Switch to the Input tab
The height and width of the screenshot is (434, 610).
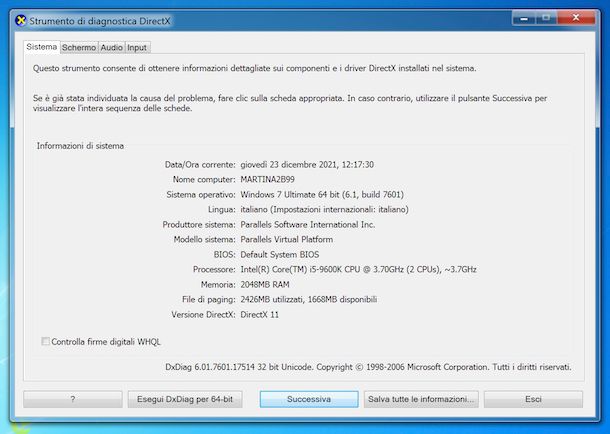pos(137,47)
